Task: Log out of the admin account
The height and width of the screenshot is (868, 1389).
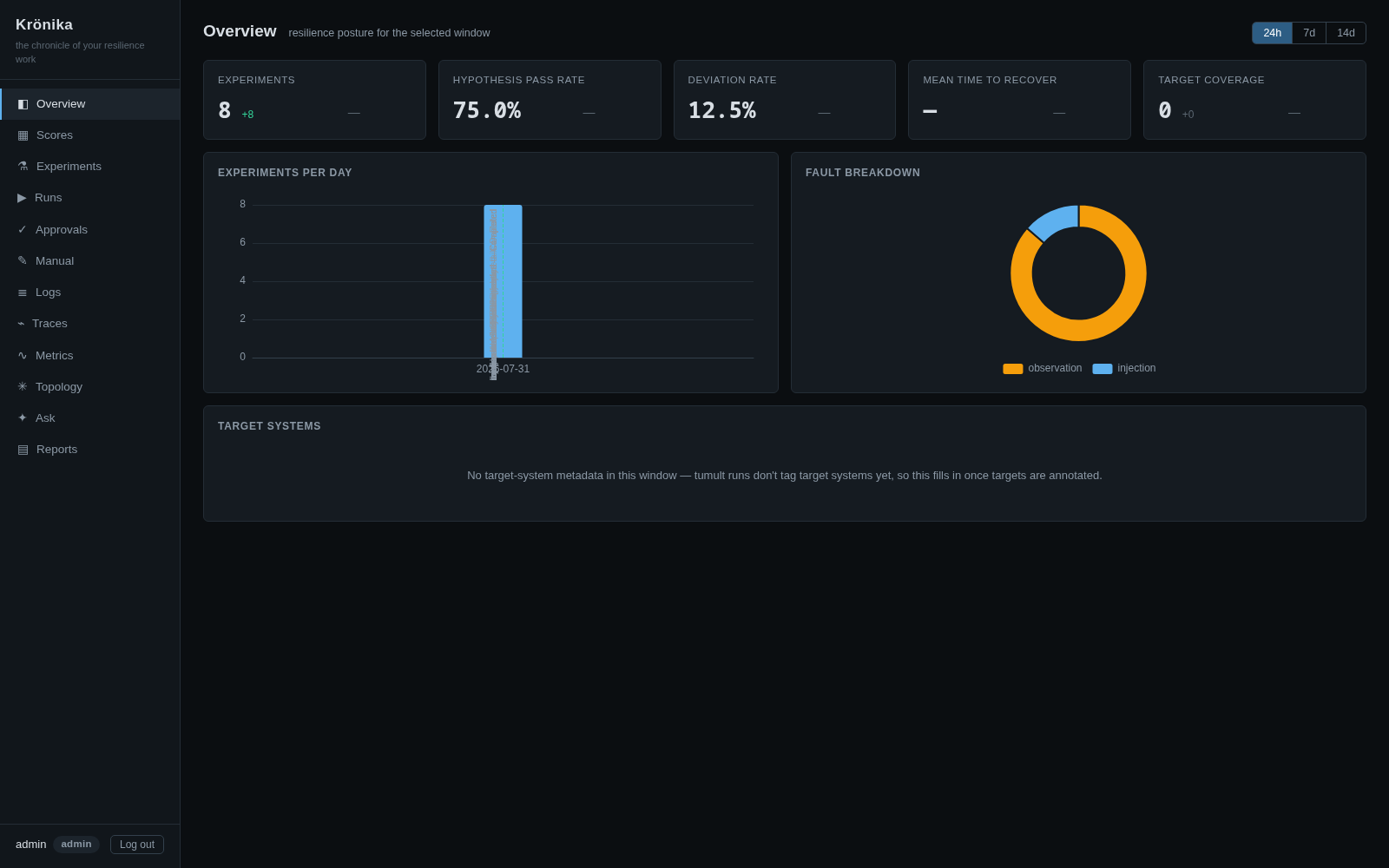Action: 137,845
